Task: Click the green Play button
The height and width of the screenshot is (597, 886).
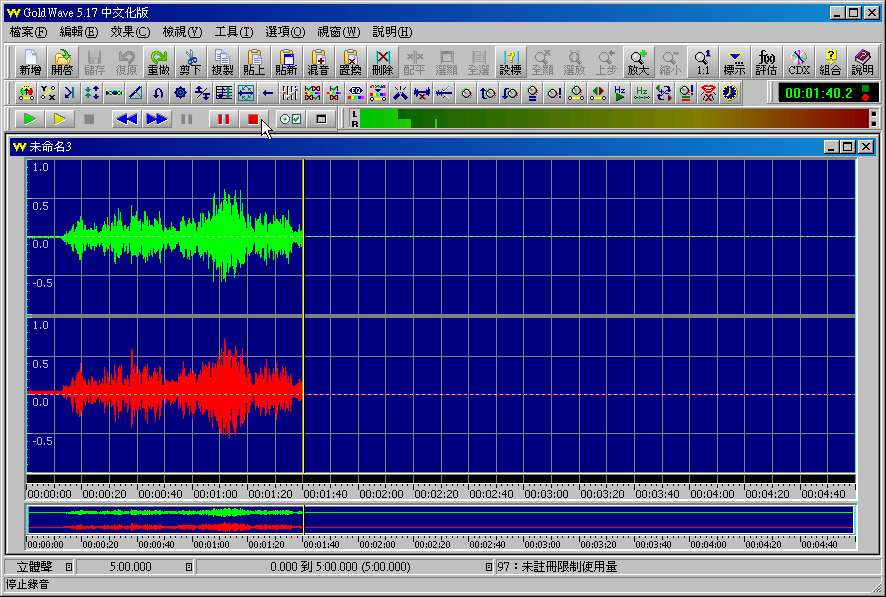Action: click(x=30, y=119)
